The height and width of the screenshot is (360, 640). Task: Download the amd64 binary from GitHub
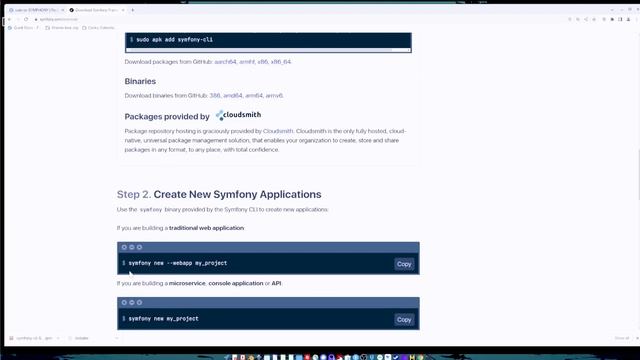point(233,96)
